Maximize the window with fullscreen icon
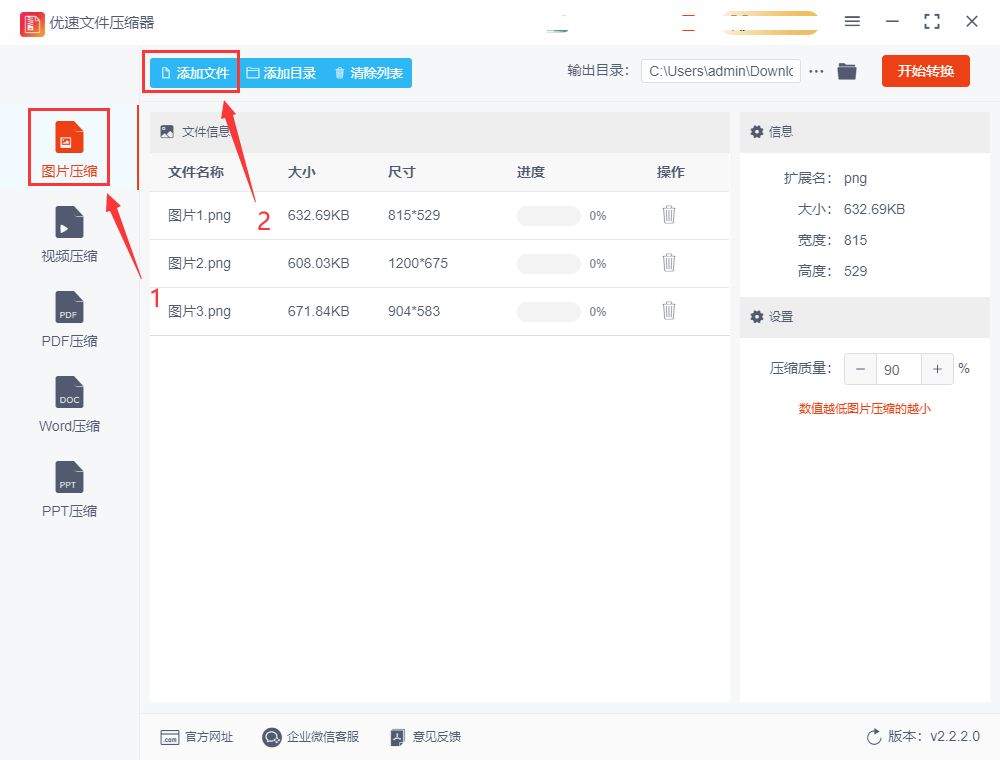 (x=932, y=22)
